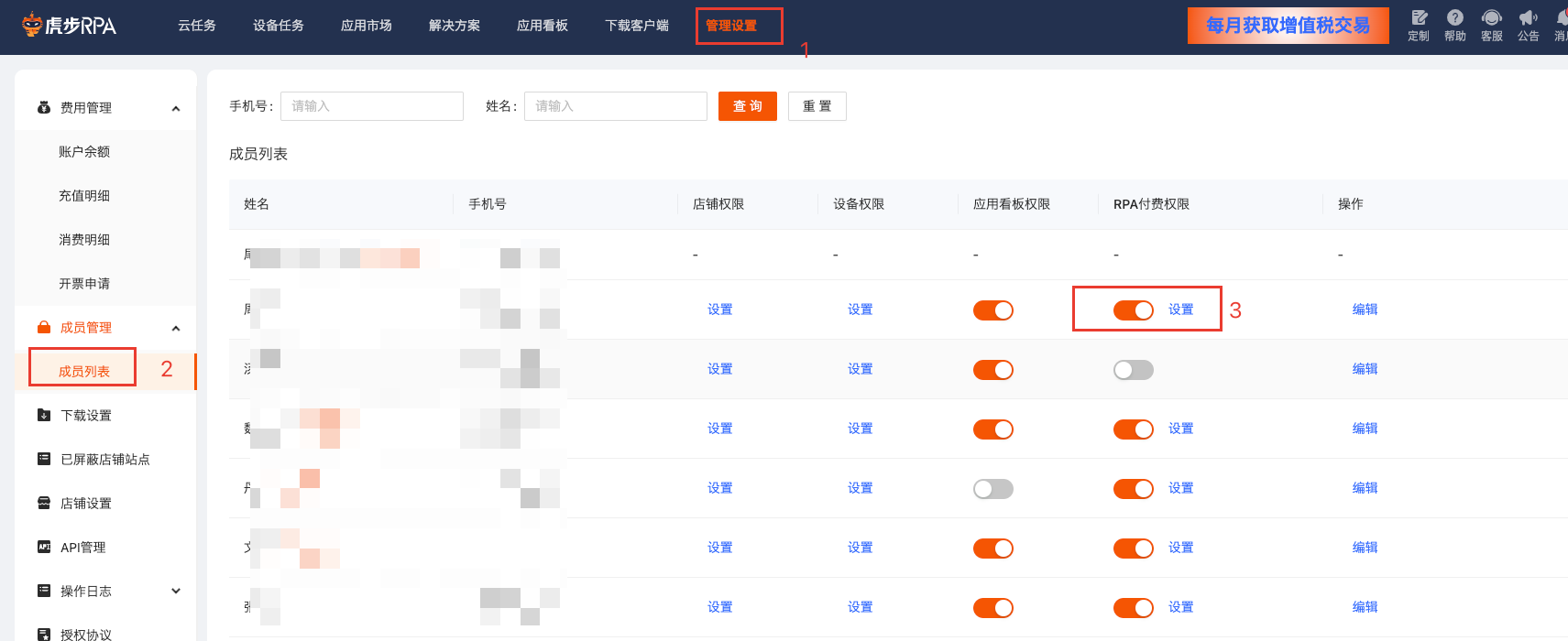Image resolution: width=1568 pixels, height=641 pixels.
Task: Expand the 操作日志 section chevron
Action: coord(176,592)
